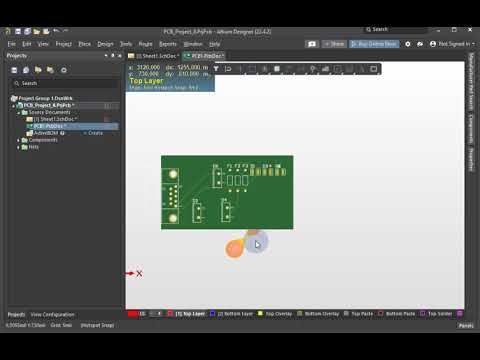Open the Reports menu
Screen dimensions: 480x360
pos(168,44)
